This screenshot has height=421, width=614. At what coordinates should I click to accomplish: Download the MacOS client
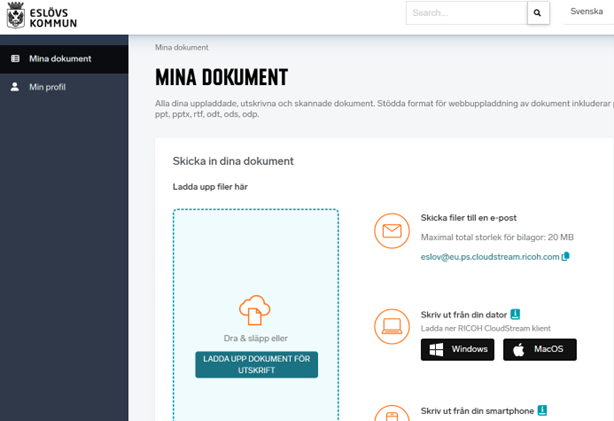(540, 349)
